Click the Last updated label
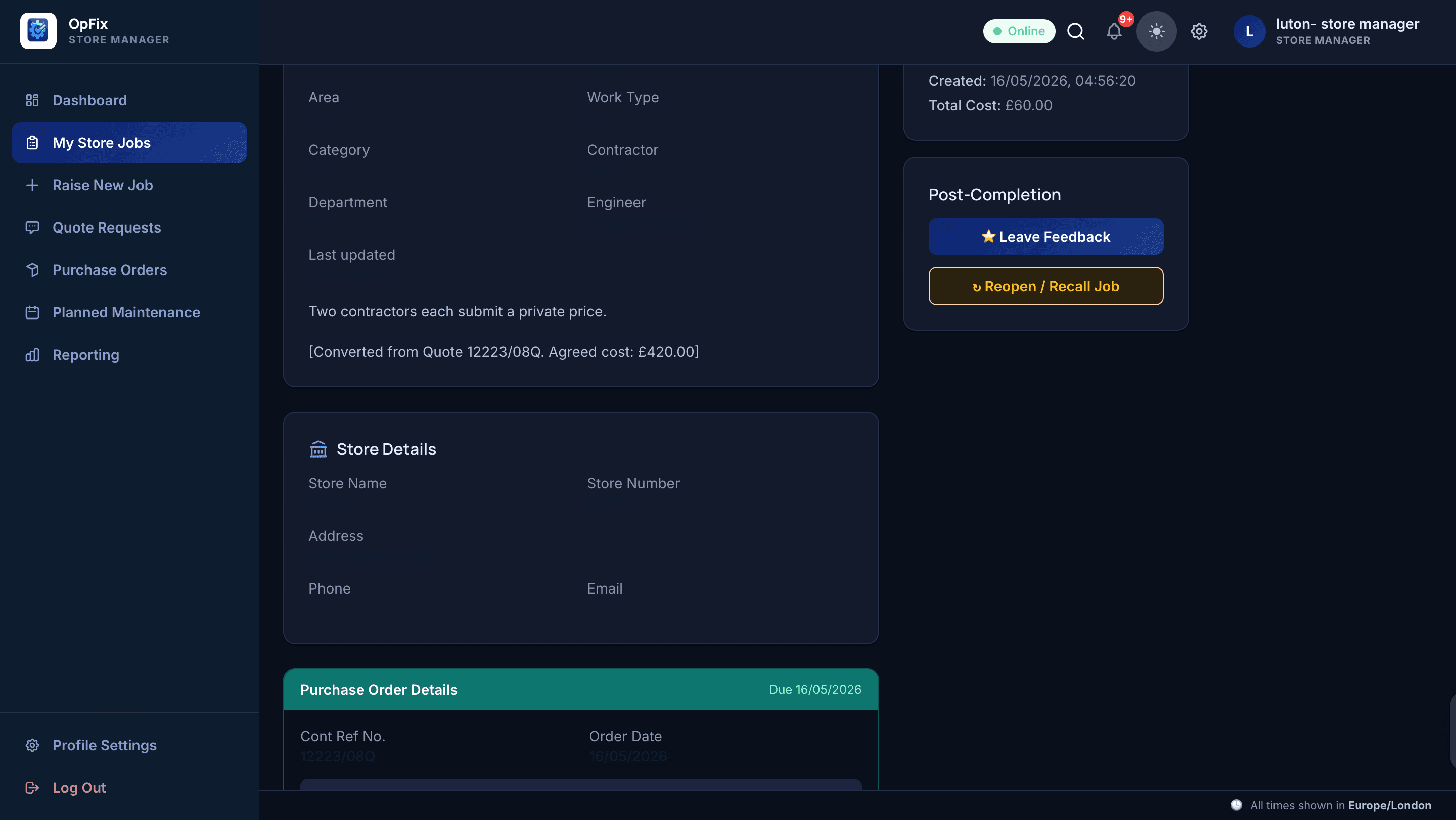This screenshot has width=1456, height=820. point(351,255)
